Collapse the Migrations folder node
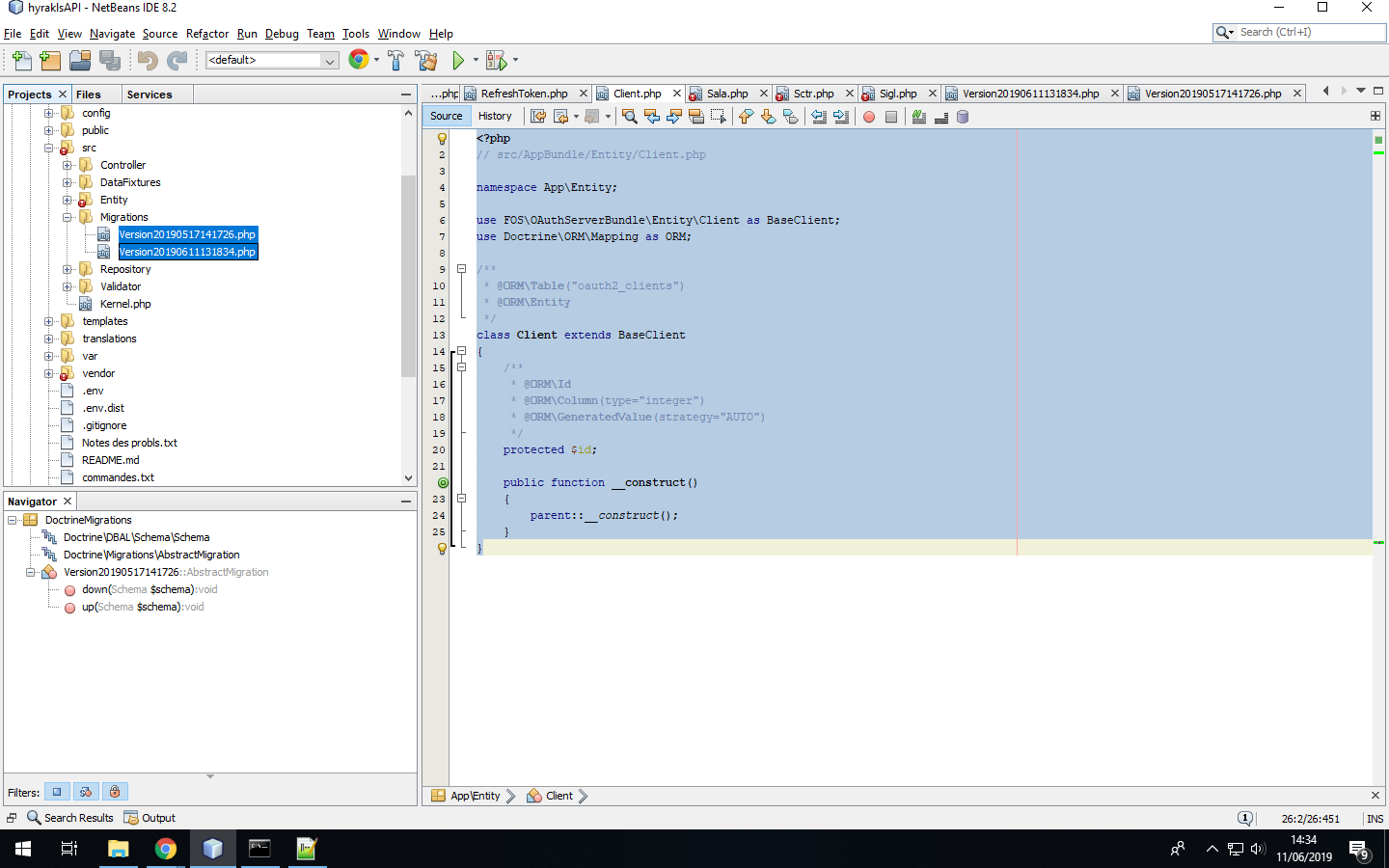This screenshot has width=1389, height=868. click(x=67, y=217)
